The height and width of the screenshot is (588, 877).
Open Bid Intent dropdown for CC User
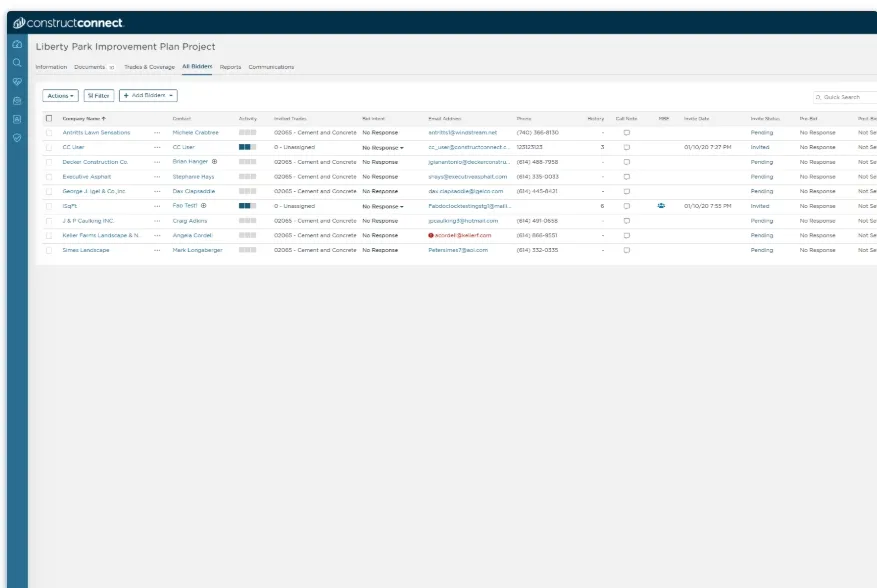383,148
